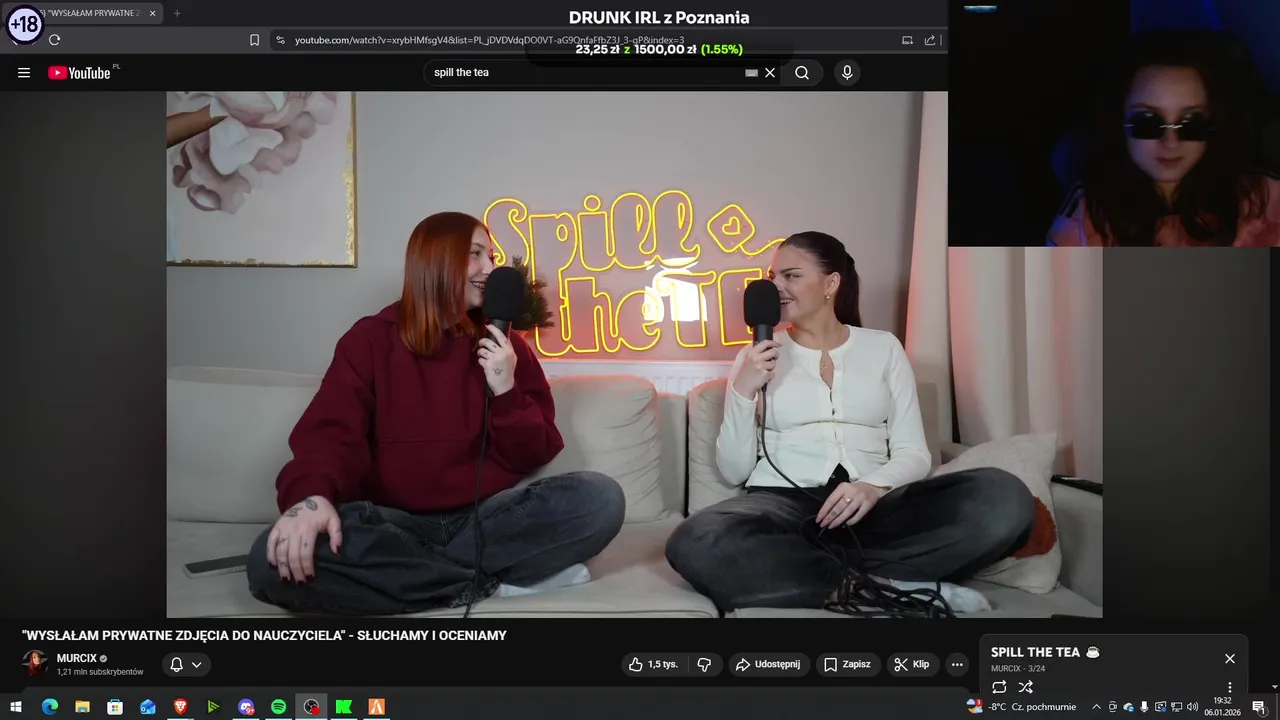The width and height of the screenshot is (1280, 720).
Task: Open the YouTube hamburger guide menu
Action: [24, 72]
